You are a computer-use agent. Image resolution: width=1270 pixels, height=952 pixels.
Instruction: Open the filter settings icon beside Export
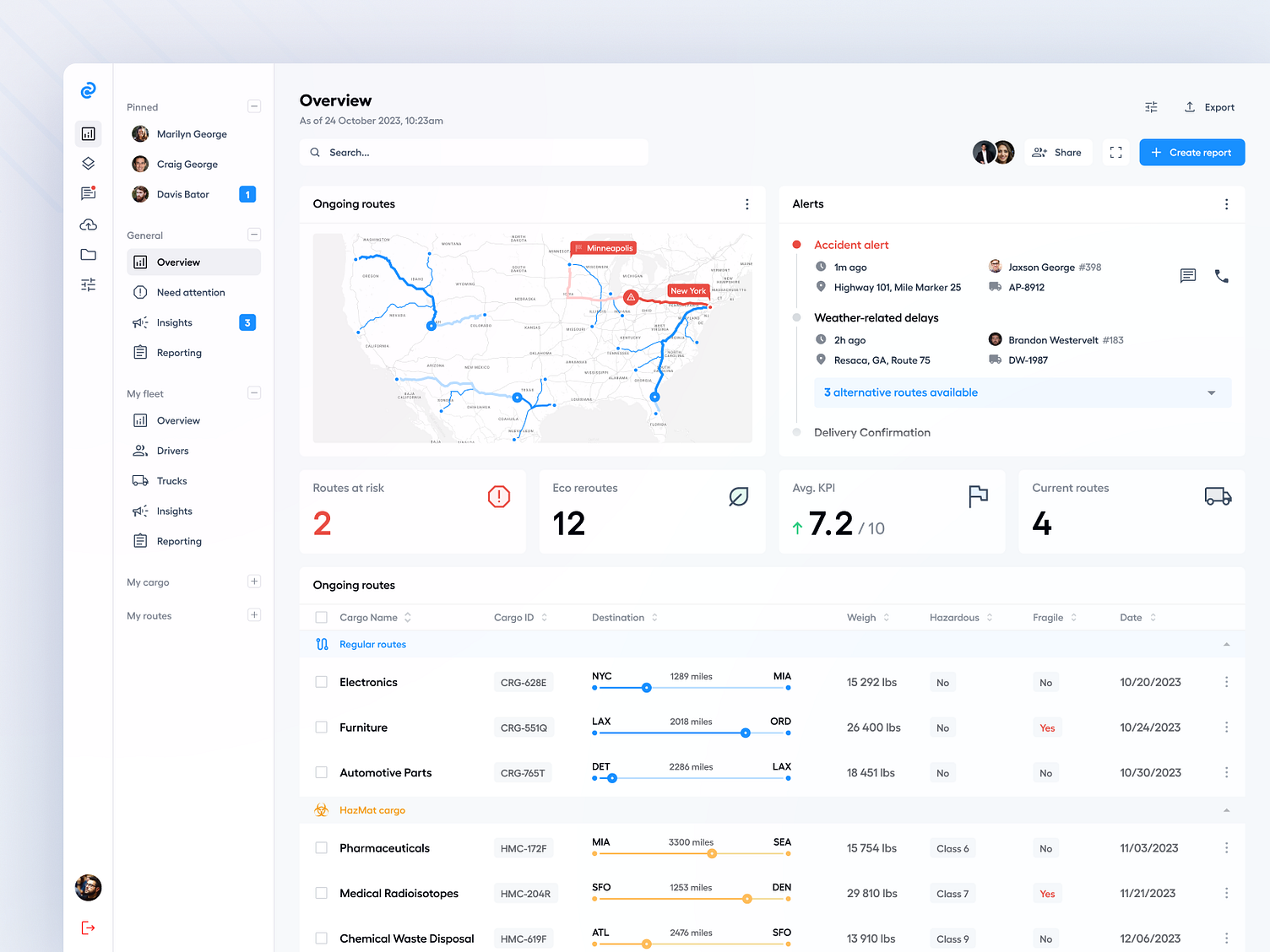1151,107
